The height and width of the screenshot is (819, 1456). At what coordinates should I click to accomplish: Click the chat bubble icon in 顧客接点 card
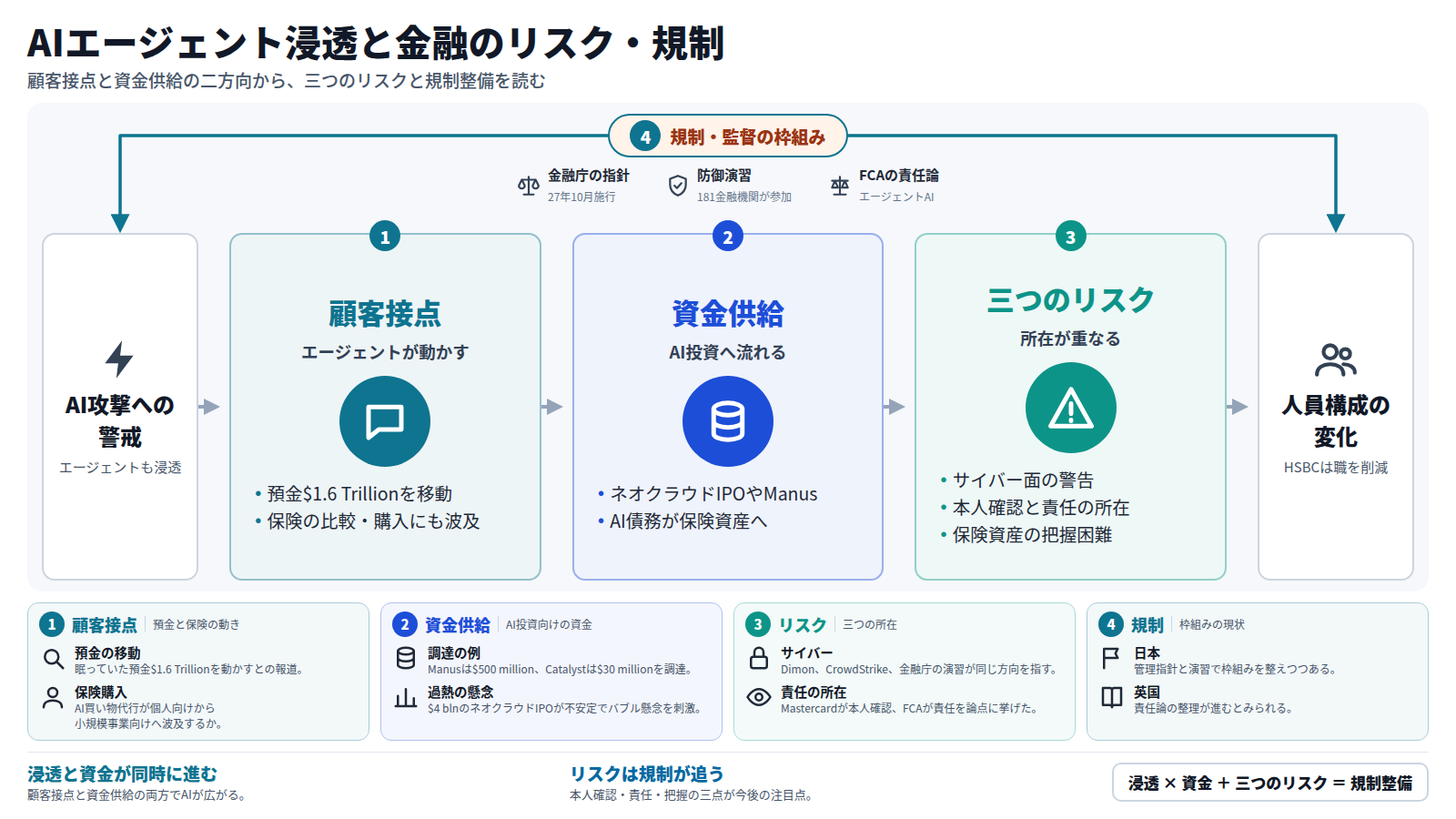click(x=385, y=421)
